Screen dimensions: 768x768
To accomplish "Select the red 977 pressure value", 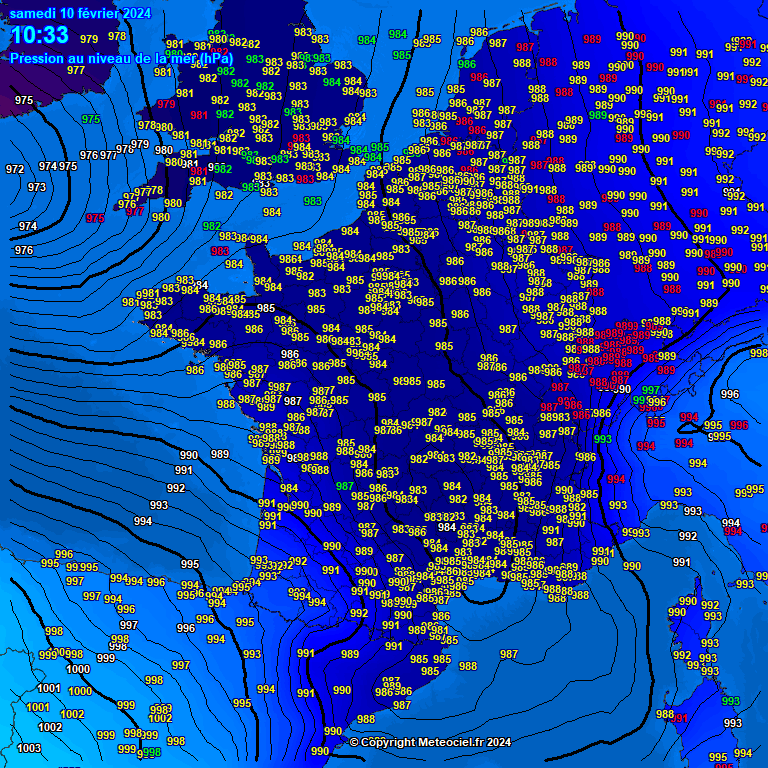I will coord(135,212).
